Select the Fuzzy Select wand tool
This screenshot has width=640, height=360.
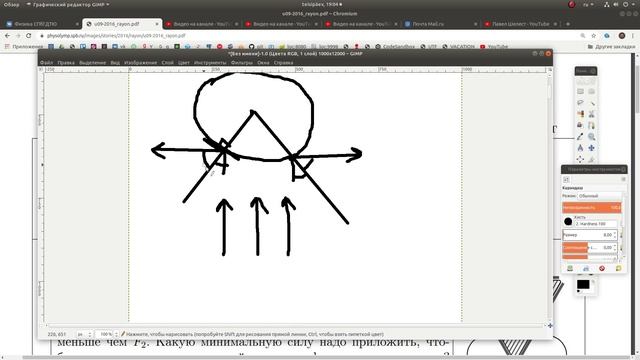point(591,102)
